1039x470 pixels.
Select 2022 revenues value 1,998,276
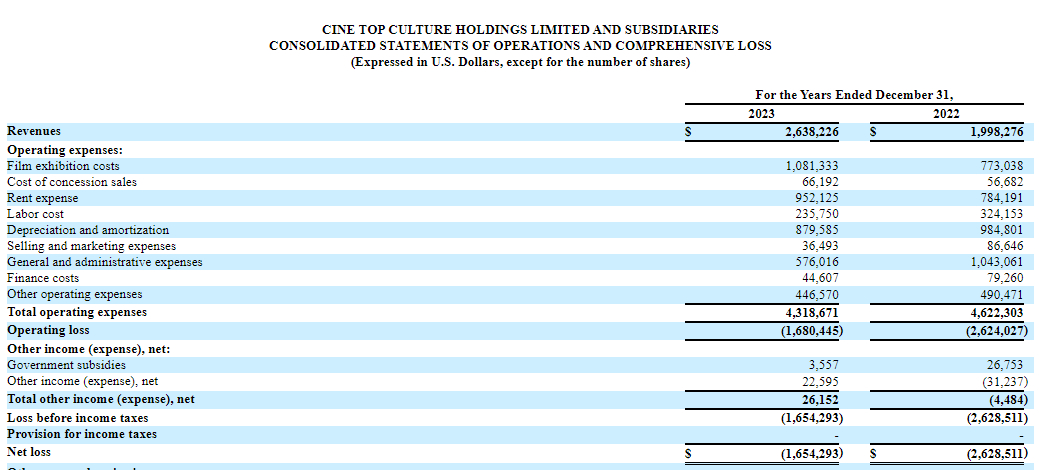coord(997,132)
